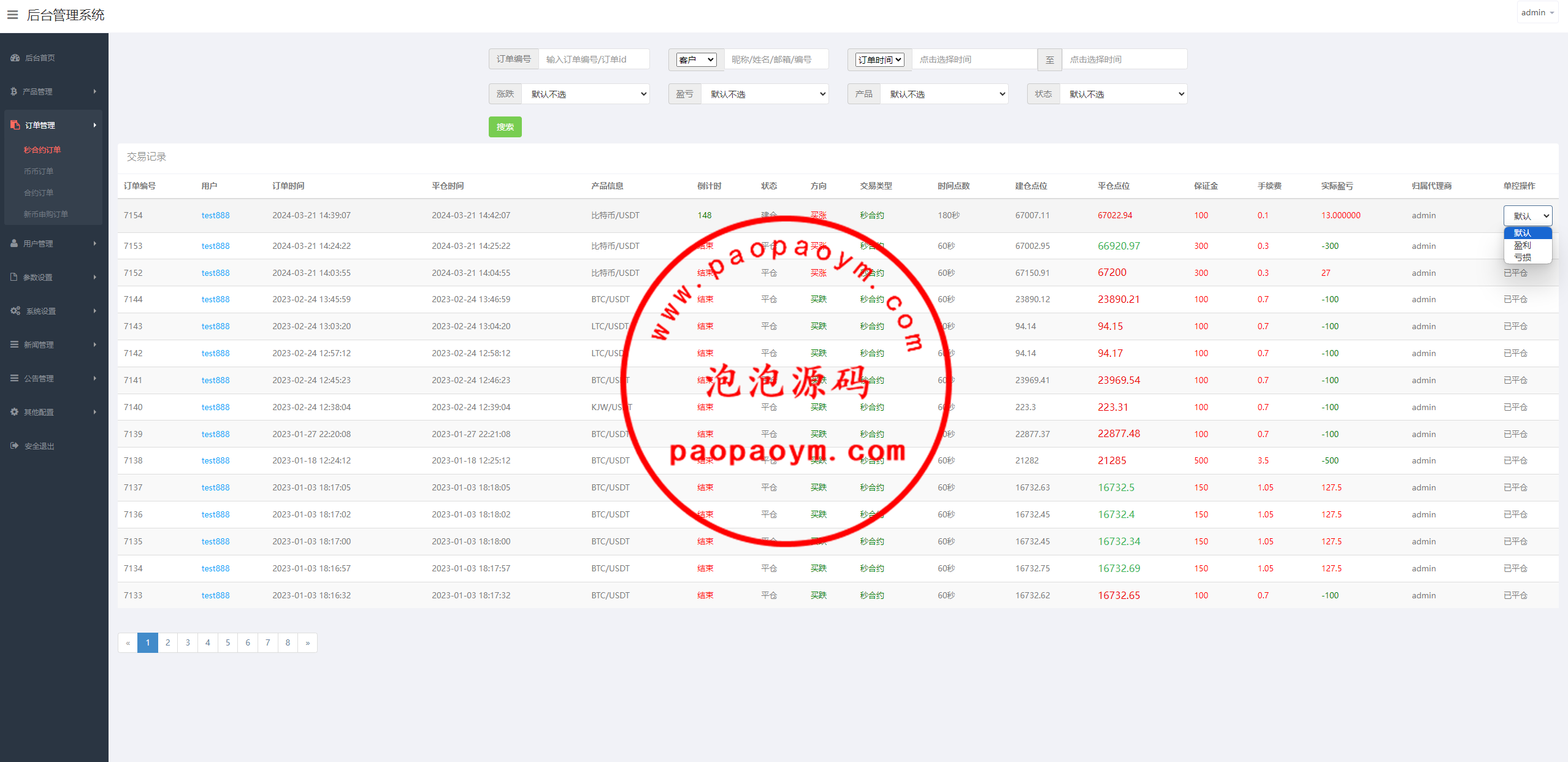The width and height of the screenshot is (1568, 762).
Task: Toggle the hamburger sidebar menu icon
Action: (x=12, y=15)
